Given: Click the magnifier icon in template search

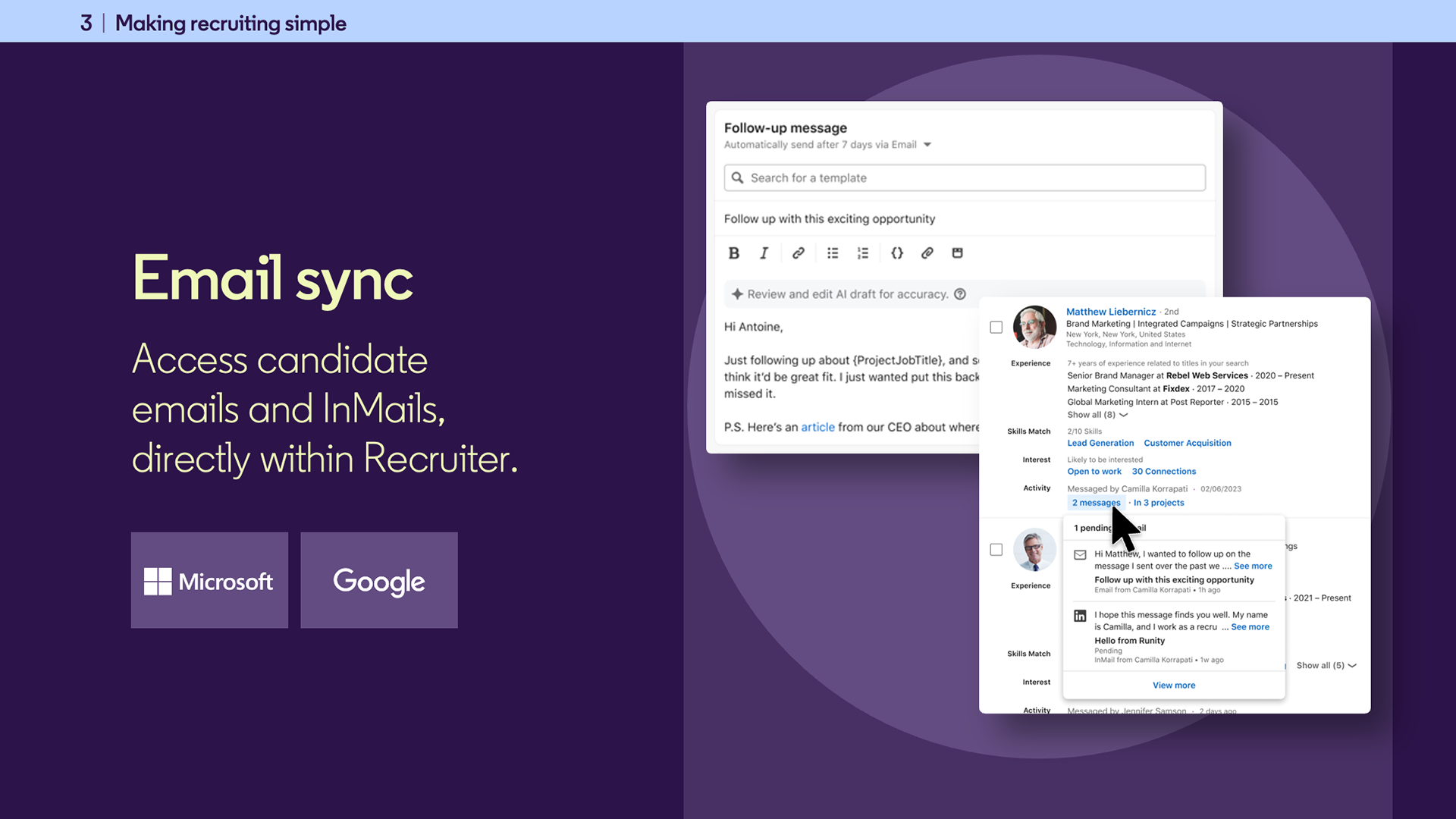Looking at the screenshot, I should 737,177.
